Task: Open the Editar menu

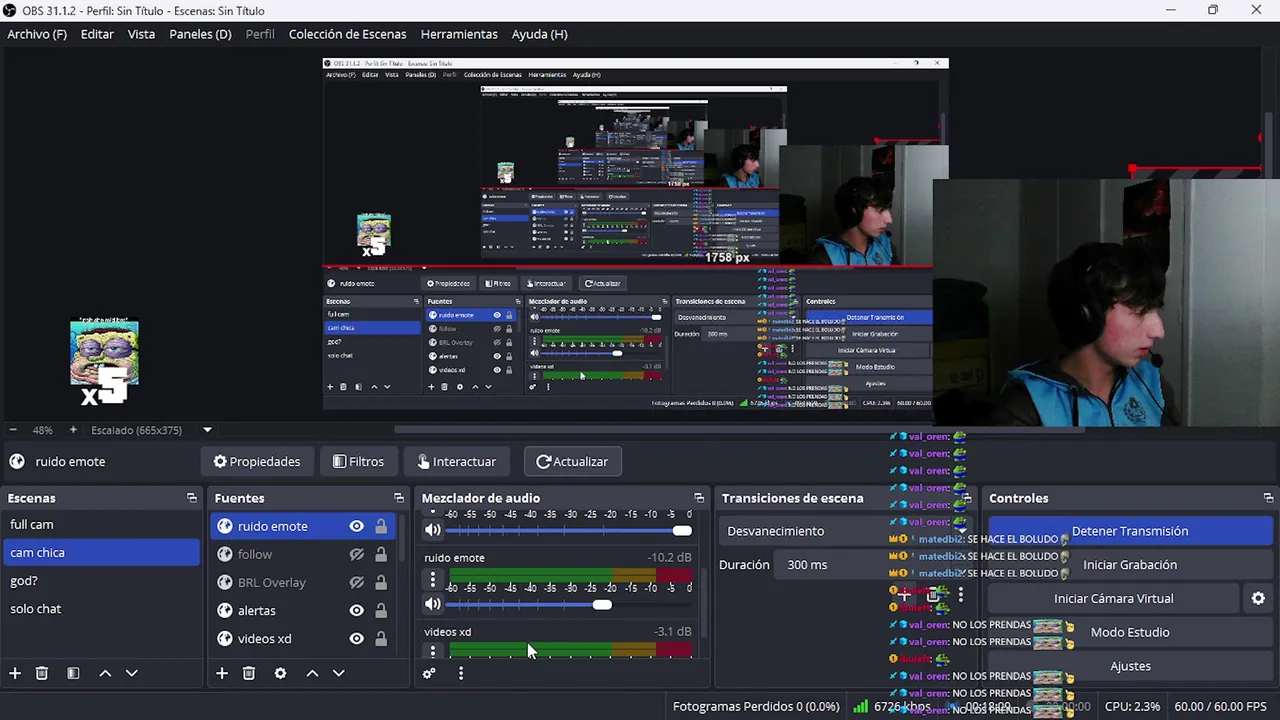Action: pos(97,34)
